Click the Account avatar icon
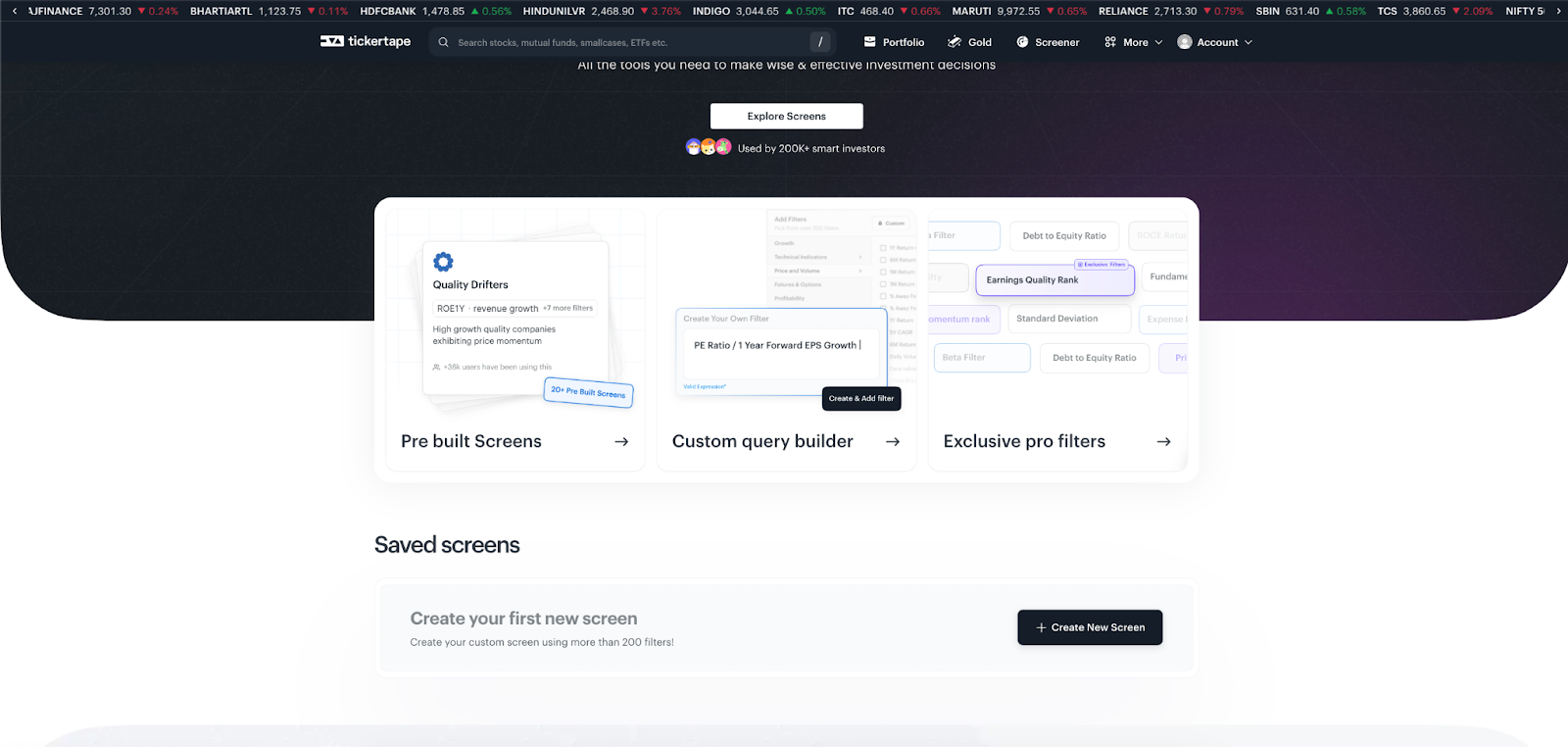Viewport: 1568px width, 747px height. click(x=1184, y=42)
